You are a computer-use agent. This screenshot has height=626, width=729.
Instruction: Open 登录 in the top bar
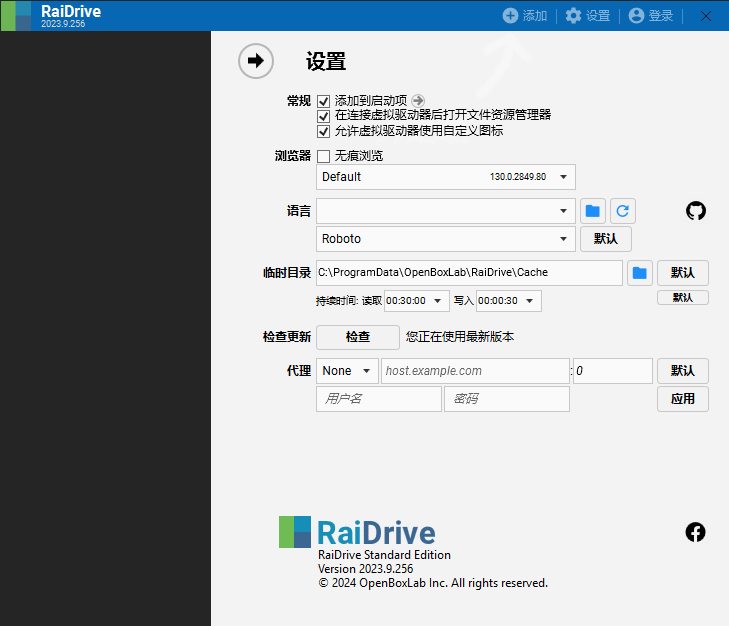[x=650, y=16]
